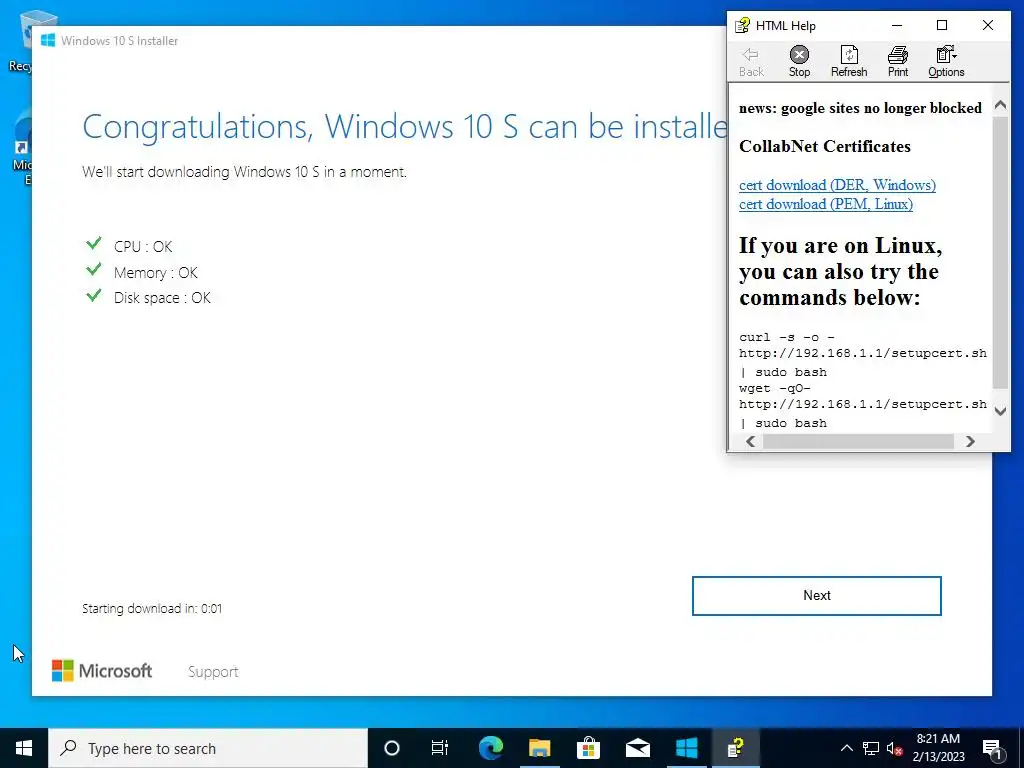Open the Options menu in HTML Help
Image resolution: width=1024 pixels, height=768 pixels.
click(946, 62)
